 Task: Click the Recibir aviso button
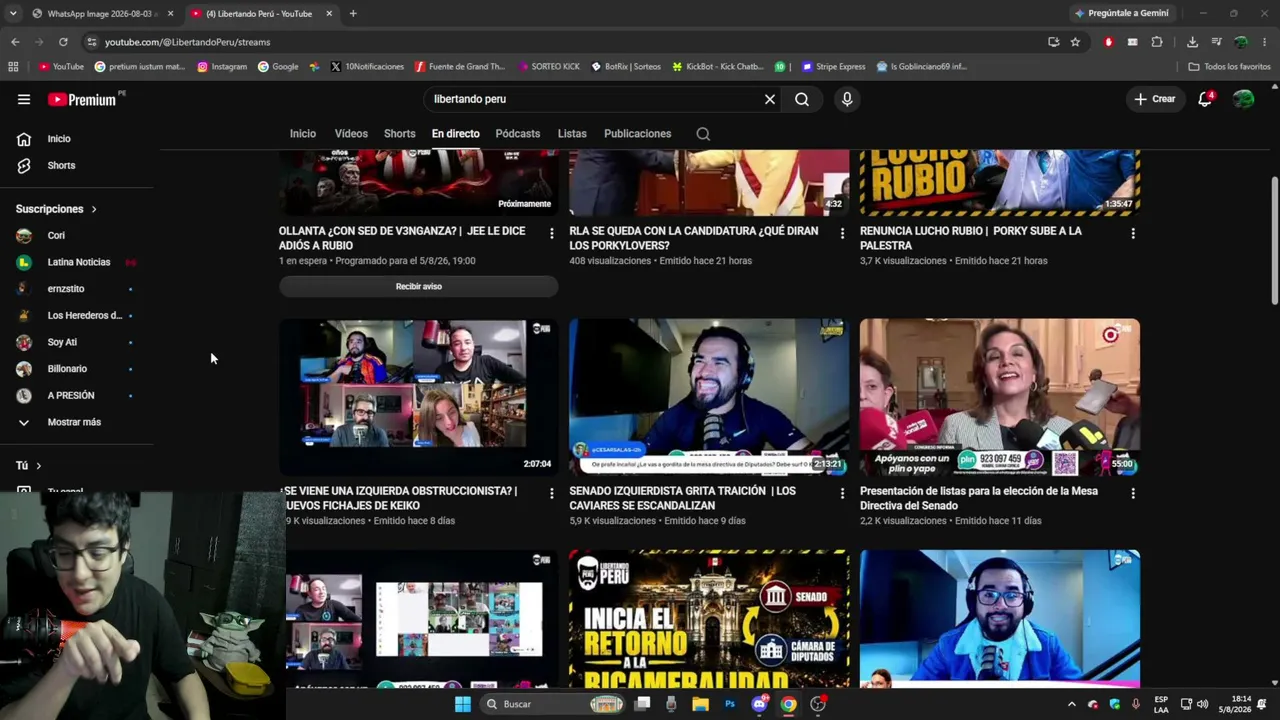[x=418, y=287]
